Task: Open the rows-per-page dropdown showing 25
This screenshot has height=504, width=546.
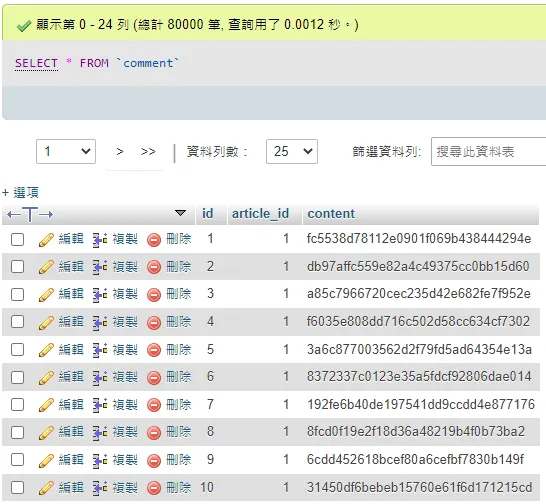Action: pos(292,152)
